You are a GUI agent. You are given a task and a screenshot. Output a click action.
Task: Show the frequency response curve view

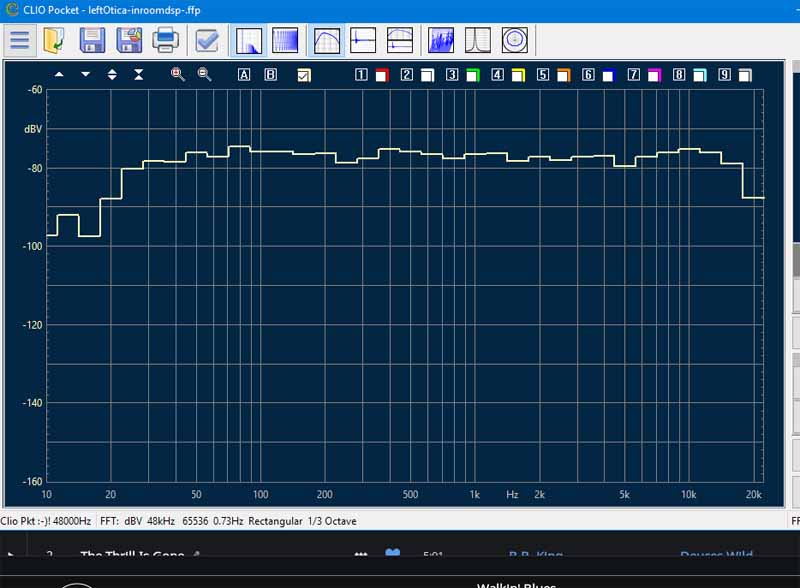[x=327, y=40]
